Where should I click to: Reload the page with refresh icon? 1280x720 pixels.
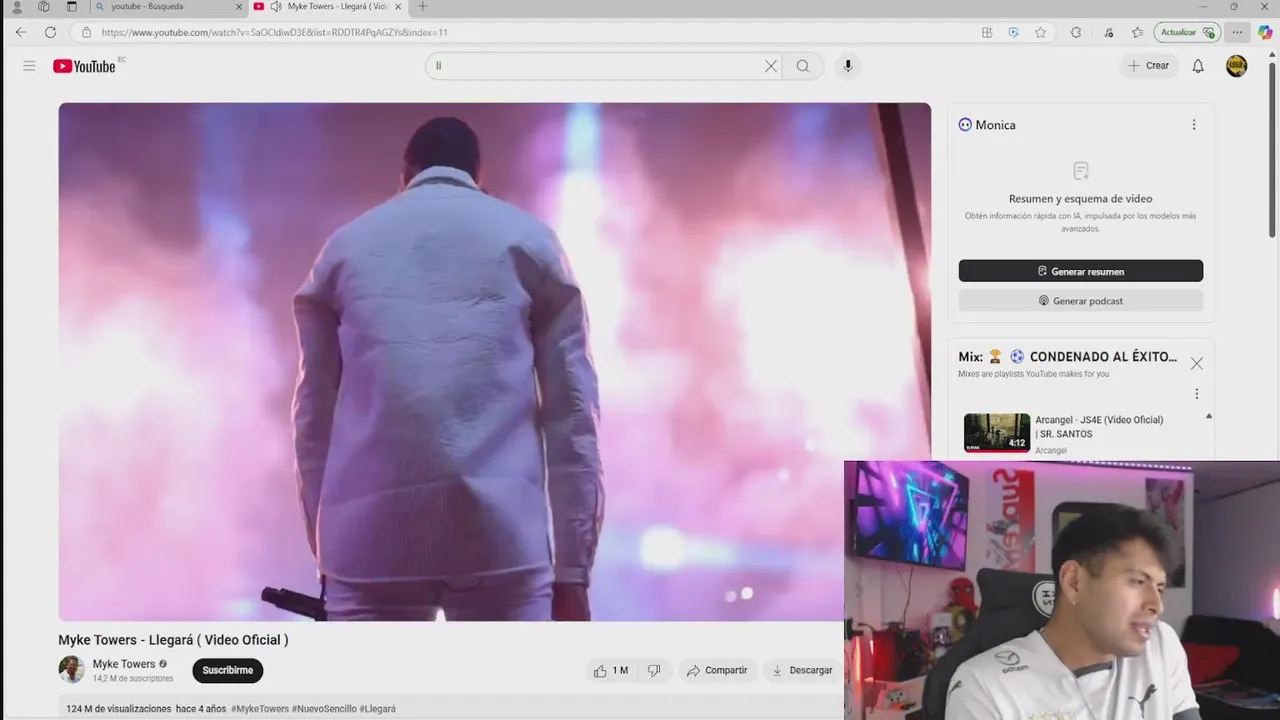50,32
